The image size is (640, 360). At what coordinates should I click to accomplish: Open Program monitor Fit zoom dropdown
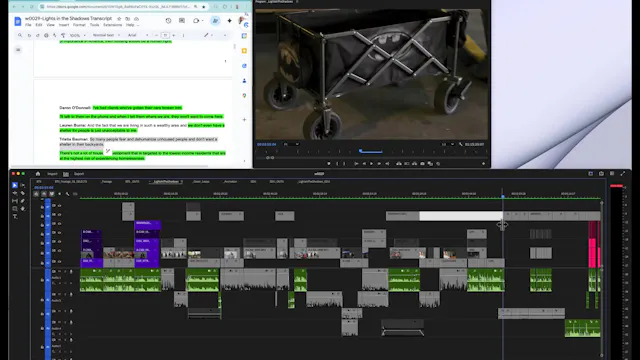pos(291,144)
